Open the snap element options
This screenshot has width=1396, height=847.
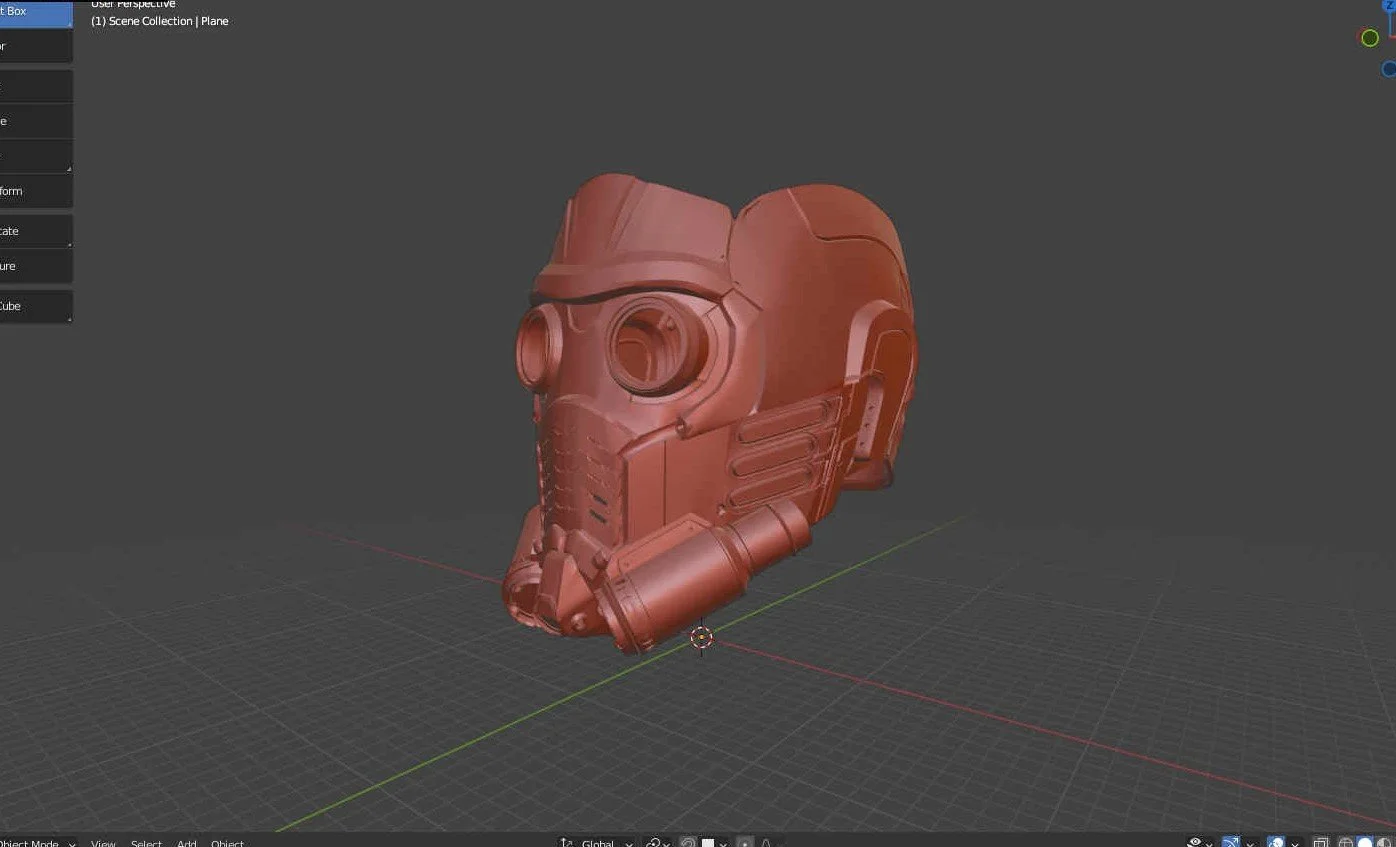(714, 842)
